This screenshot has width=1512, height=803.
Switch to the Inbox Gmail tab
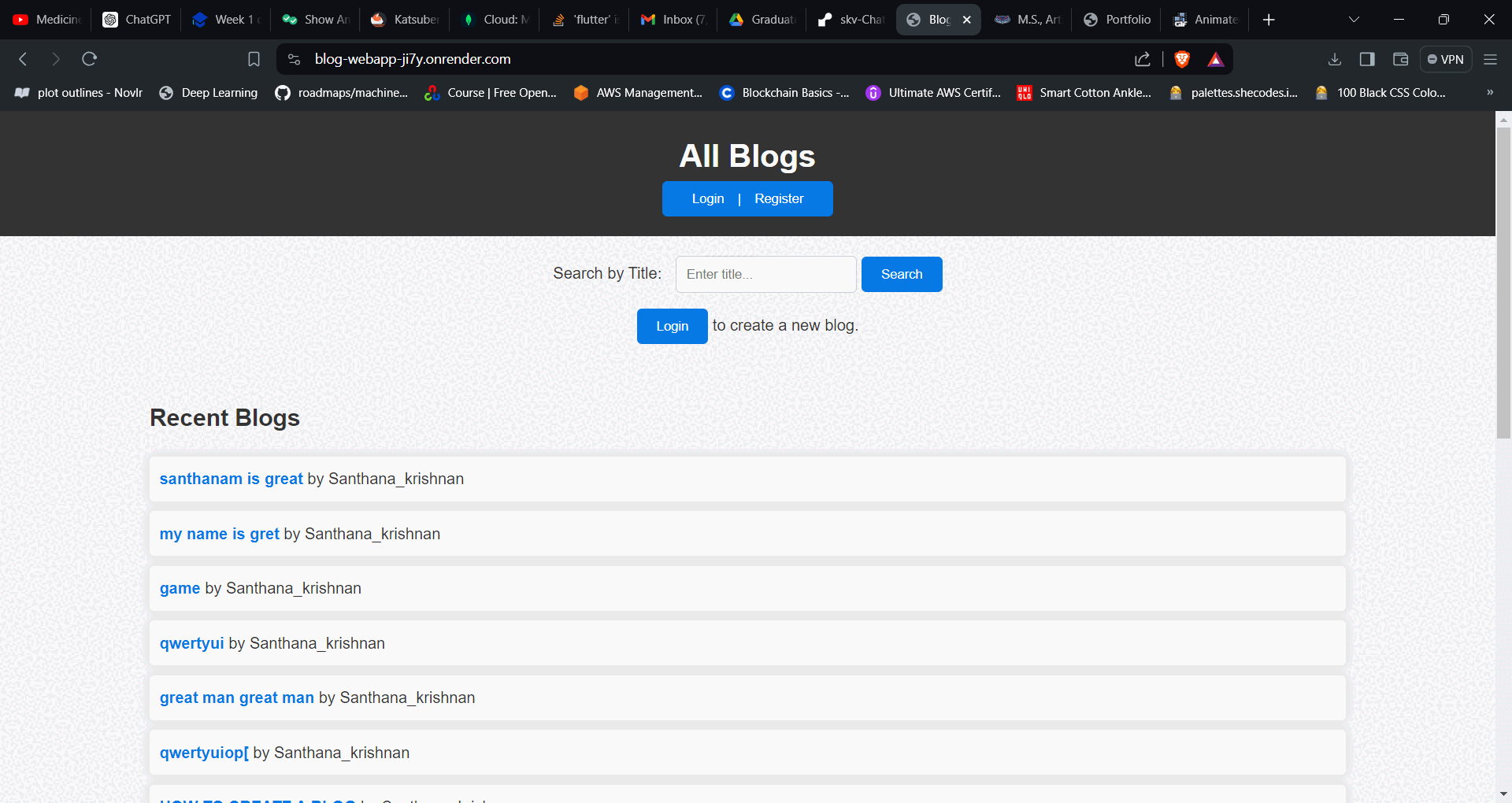[673, 20]
